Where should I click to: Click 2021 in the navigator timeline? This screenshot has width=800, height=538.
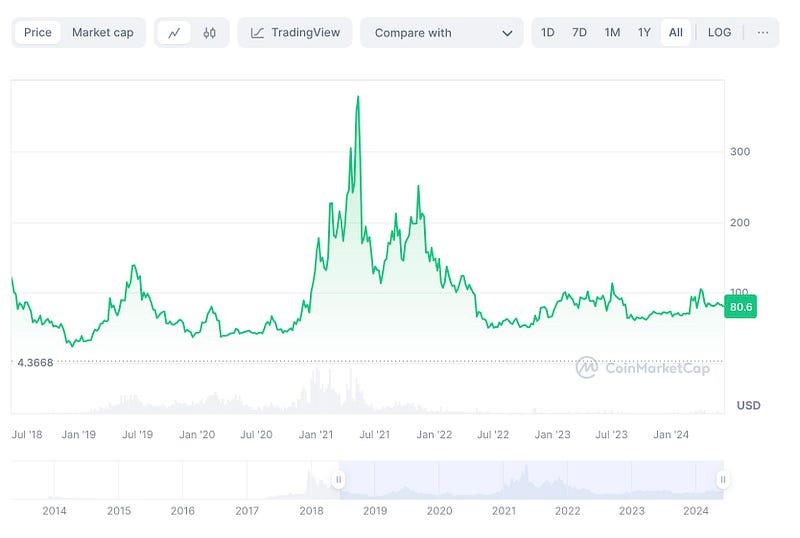504,510
